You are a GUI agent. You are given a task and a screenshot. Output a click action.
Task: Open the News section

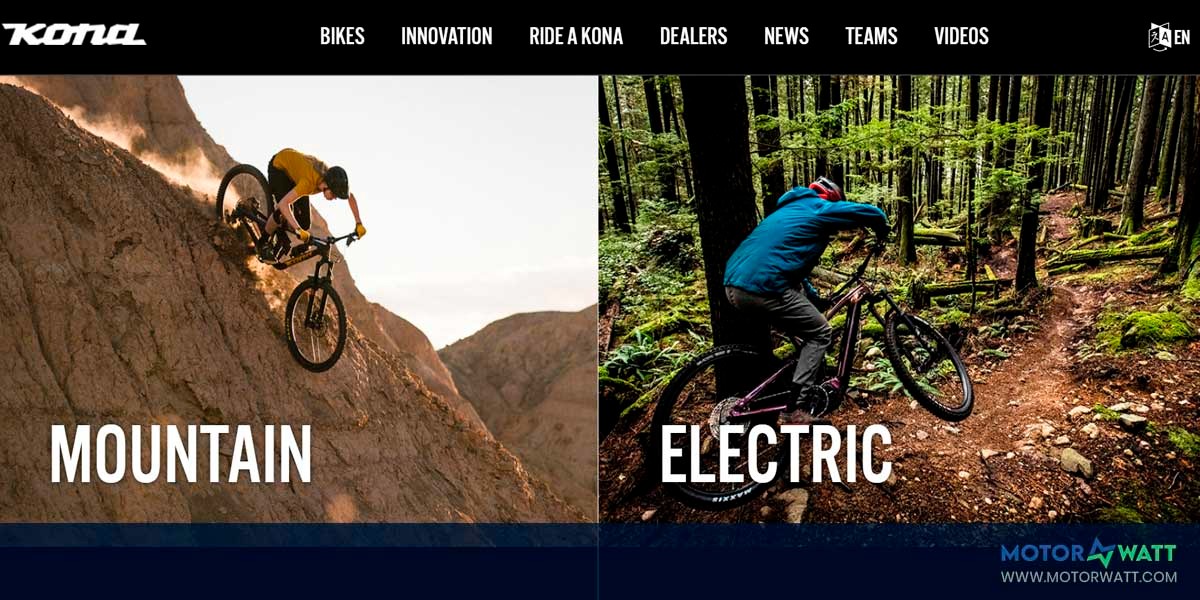pyautogui.click(x=786, y=36)
